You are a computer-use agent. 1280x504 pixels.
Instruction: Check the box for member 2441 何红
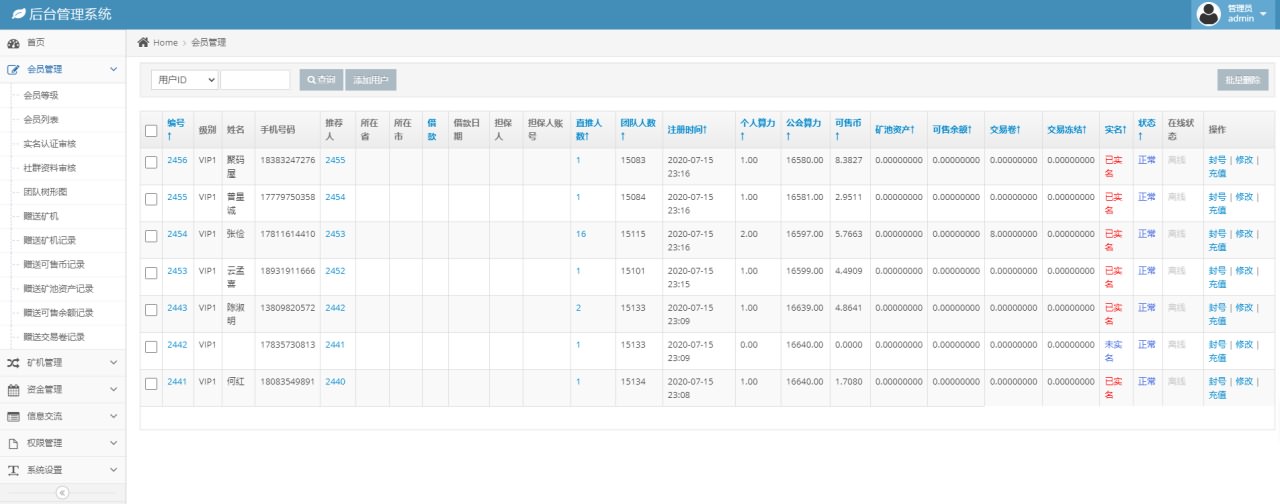151,384
